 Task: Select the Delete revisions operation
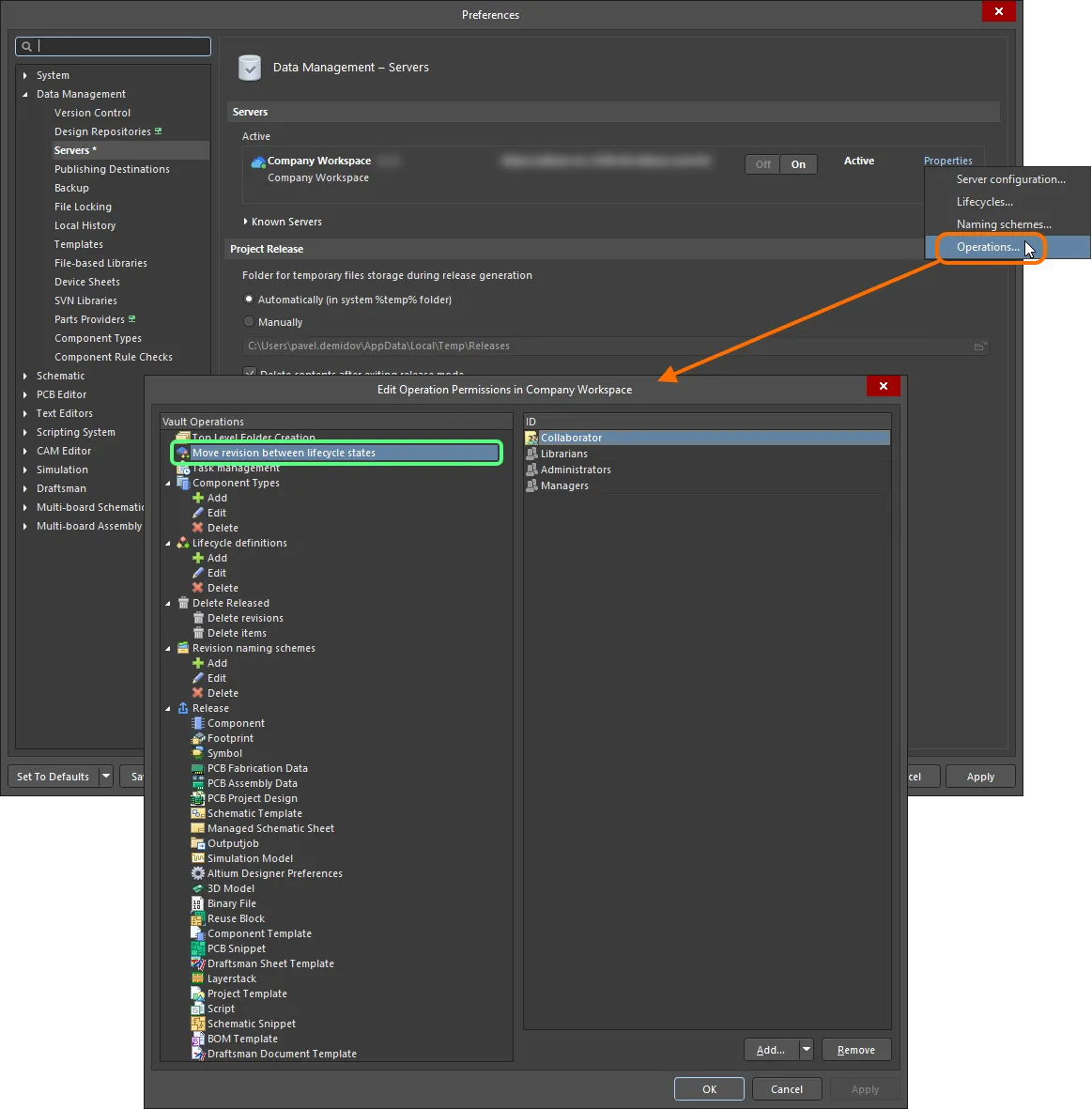coord(245,619)
